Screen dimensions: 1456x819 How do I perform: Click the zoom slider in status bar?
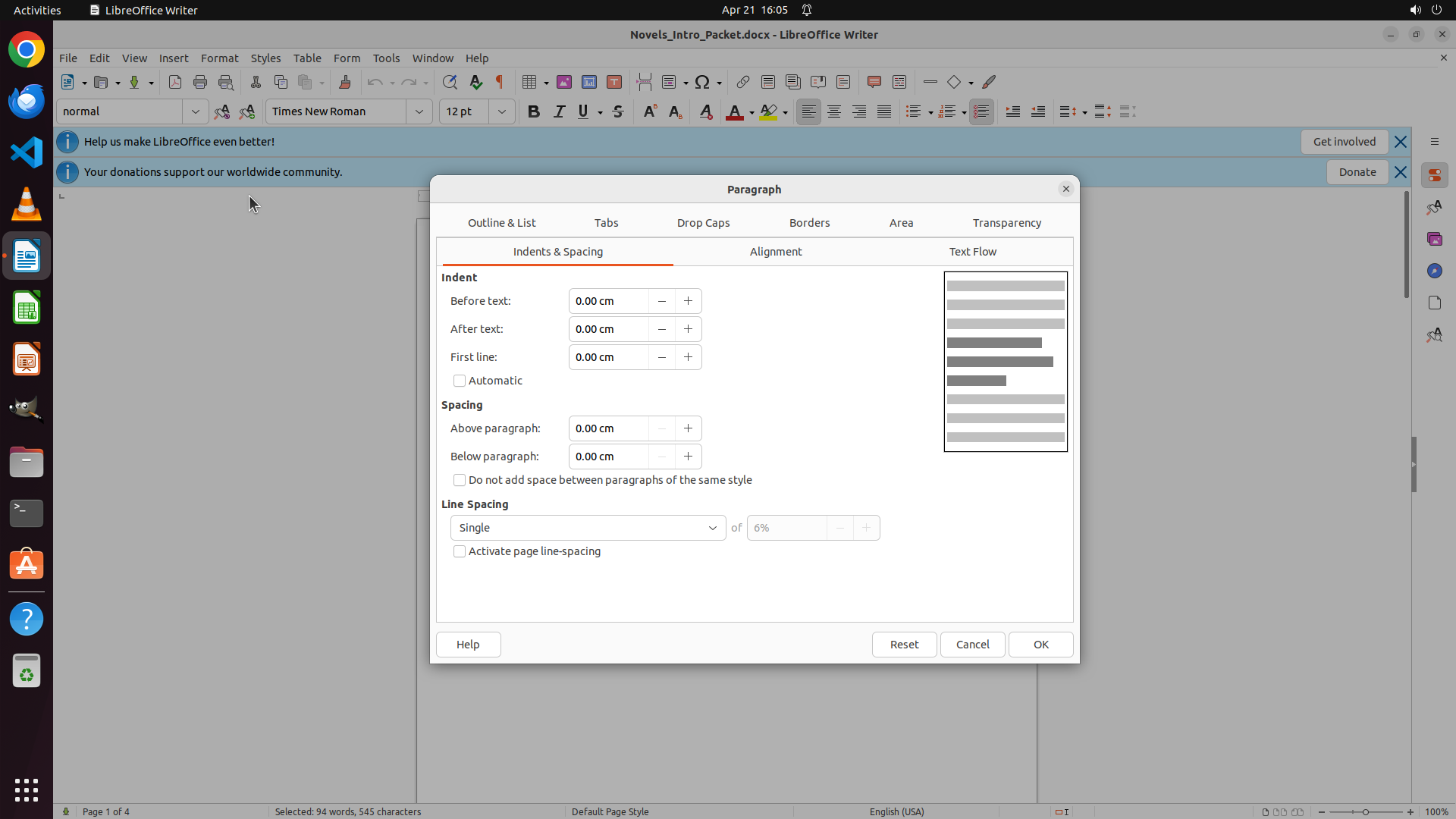pyautogui.click(x=1365, y=811)
